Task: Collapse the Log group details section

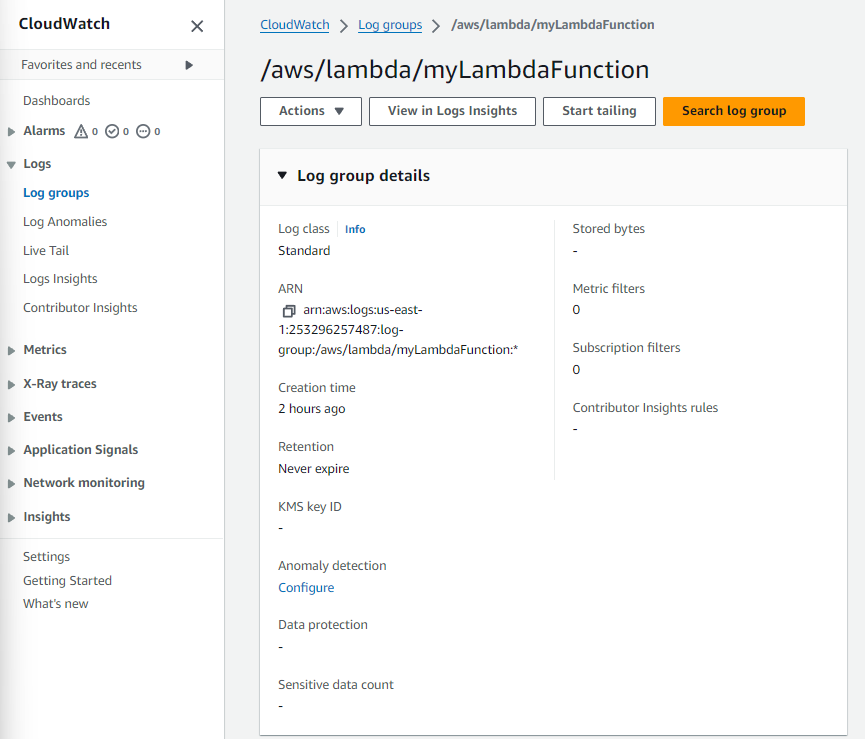Action: pyautogui.click(x=282, y=176)
